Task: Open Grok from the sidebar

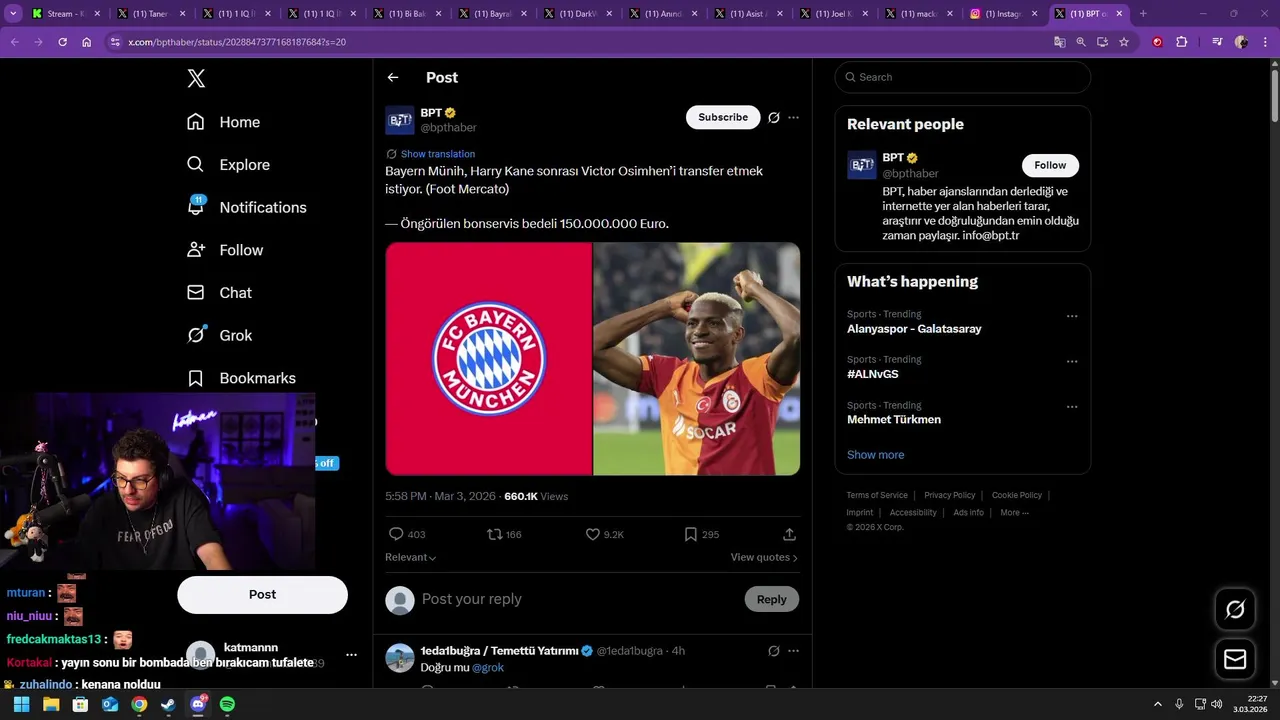Action: 219,336
